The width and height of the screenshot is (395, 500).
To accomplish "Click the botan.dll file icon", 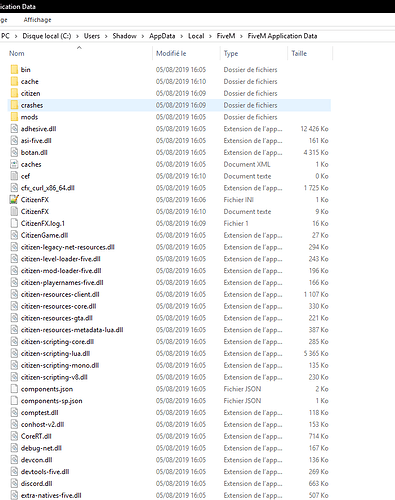I will [x=14, y=152].
